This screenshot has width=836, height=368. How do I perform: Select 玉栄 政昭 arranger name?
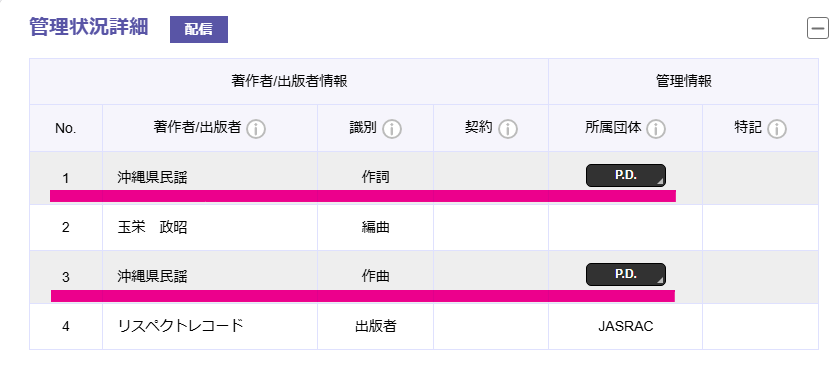tap(152, 227)
